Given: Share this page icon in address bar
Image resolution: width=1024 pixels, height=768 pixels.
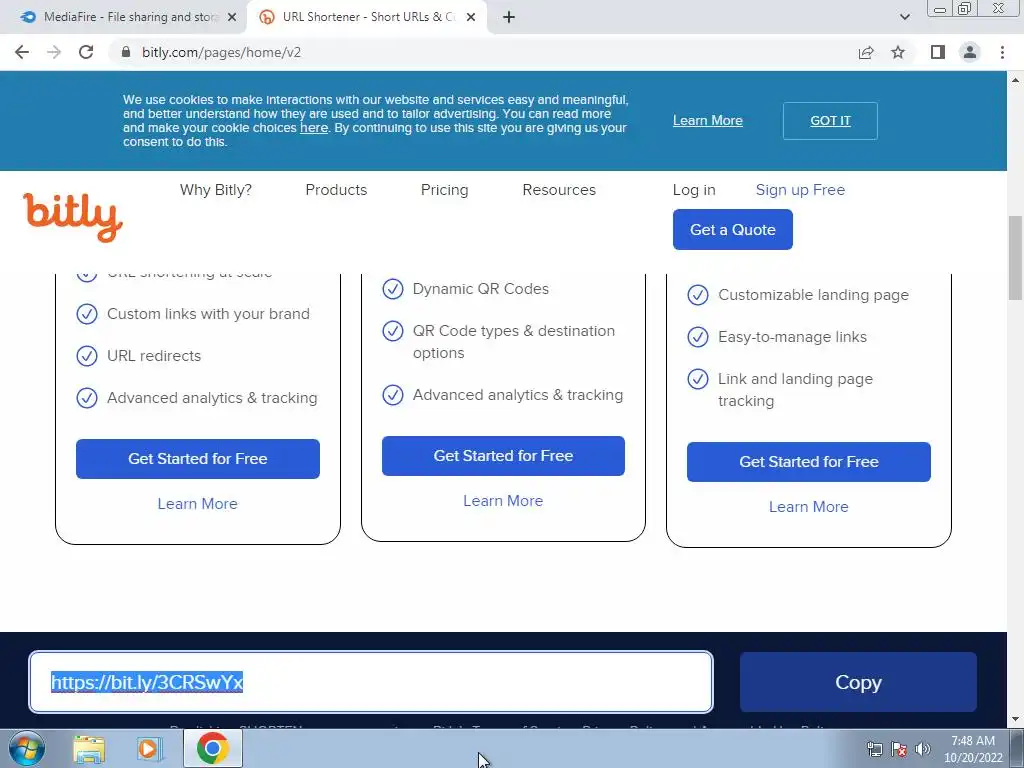Looking at the screenshot, I should click(866, 52).
